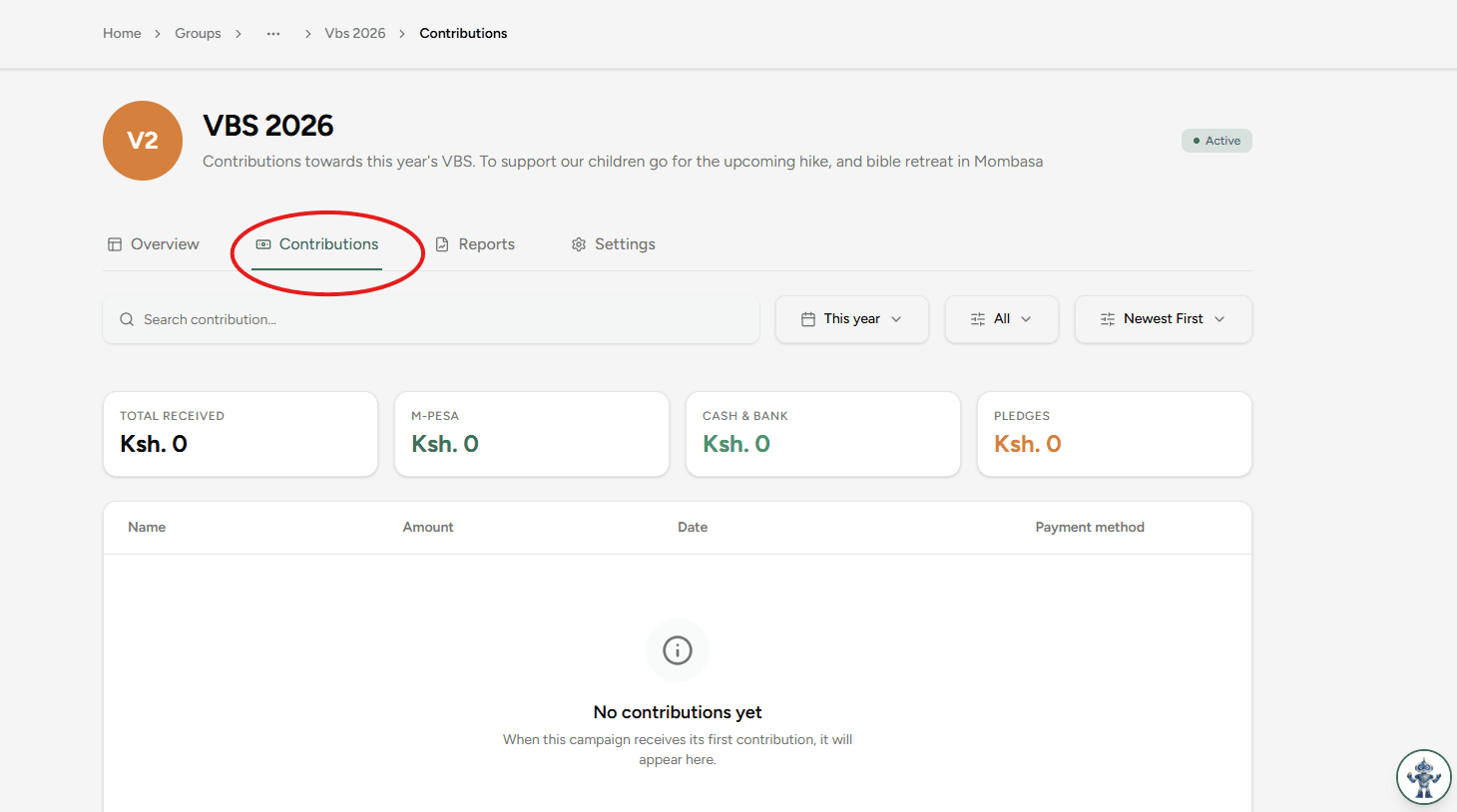Click the VBS 2026 title
The width and height of the screenshot is (1457, 812).
(268, 126)
